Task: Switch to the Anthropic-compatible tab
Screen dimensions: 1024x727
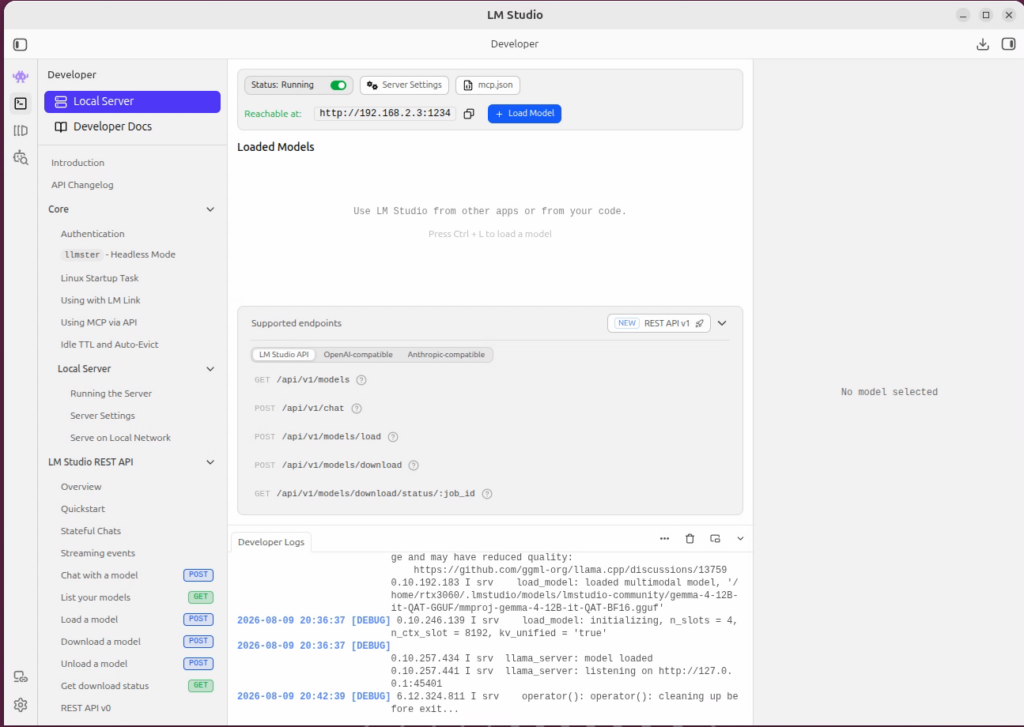Action: coord(446,355)
